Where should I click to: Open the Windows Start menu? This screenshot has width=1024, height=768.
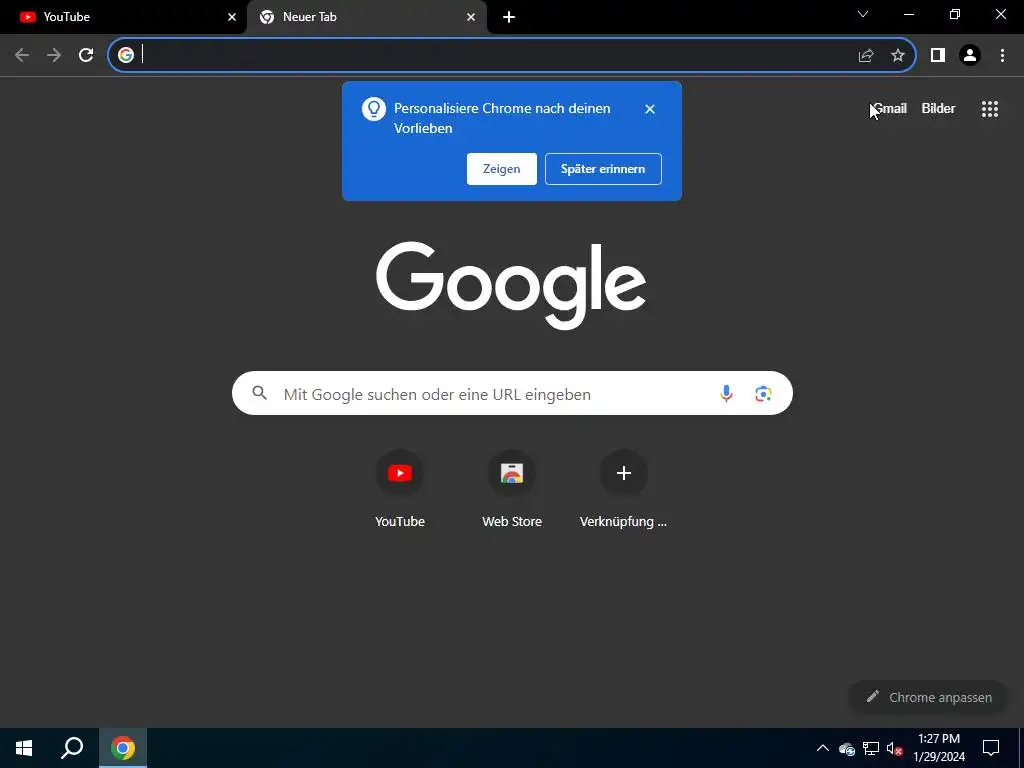click(24, 748)
